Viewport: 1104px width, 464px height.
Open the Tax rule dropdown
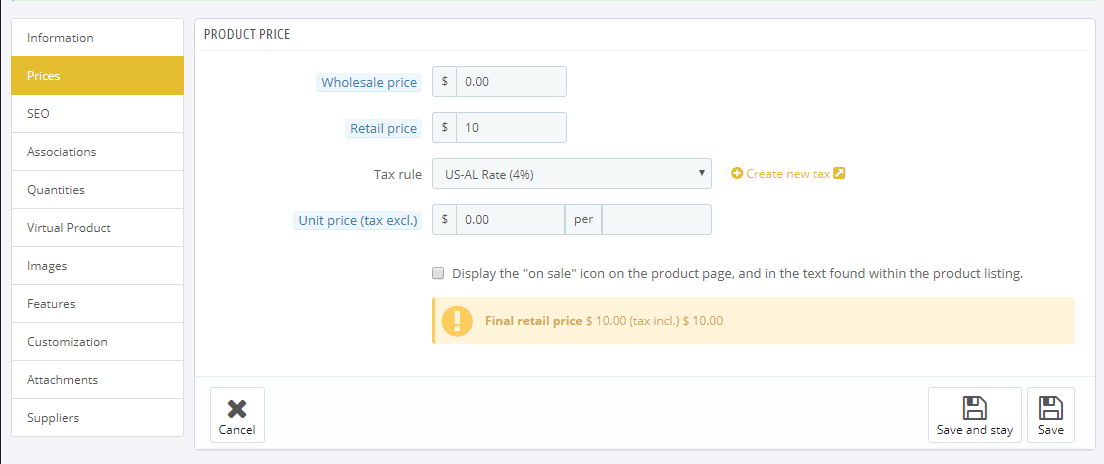(x=572, y=174)
